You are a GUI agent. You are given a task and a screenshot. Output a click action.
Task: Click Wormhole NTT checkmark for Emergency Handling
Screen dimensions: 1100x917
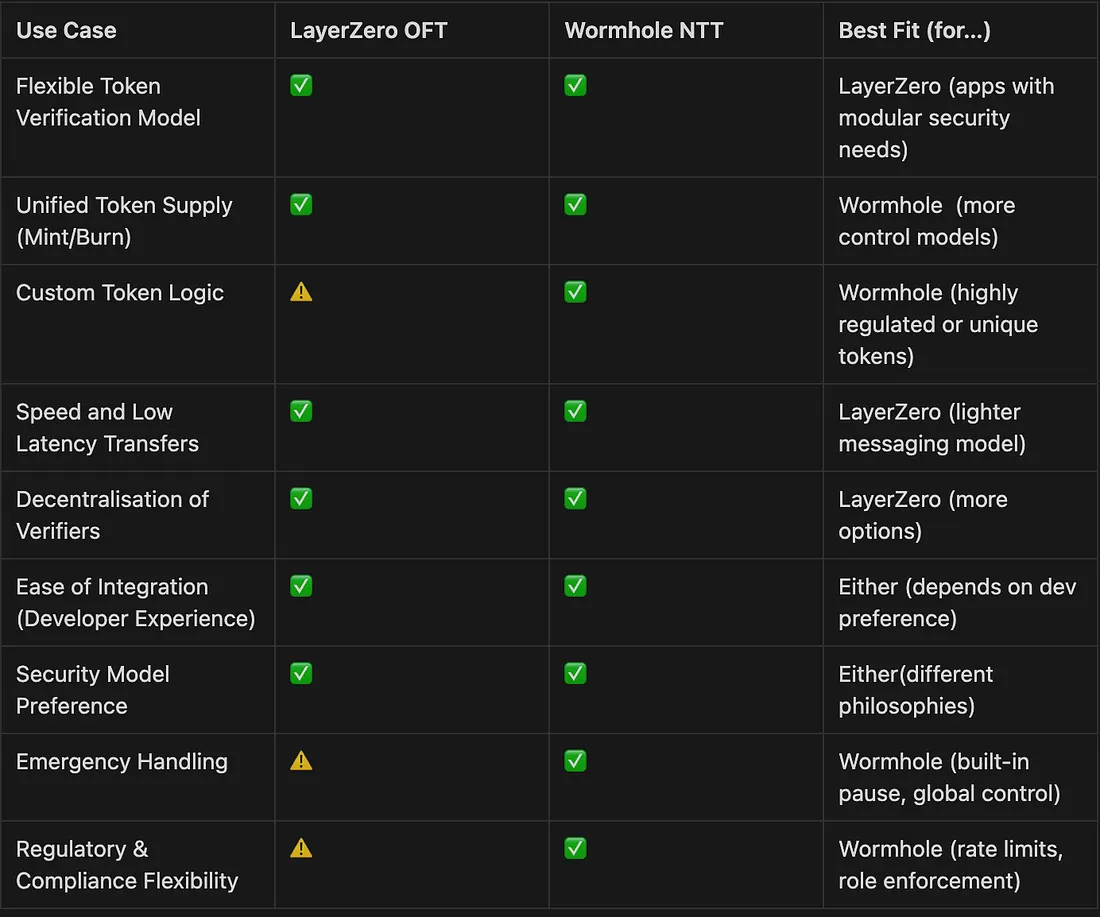pos(575,761)
